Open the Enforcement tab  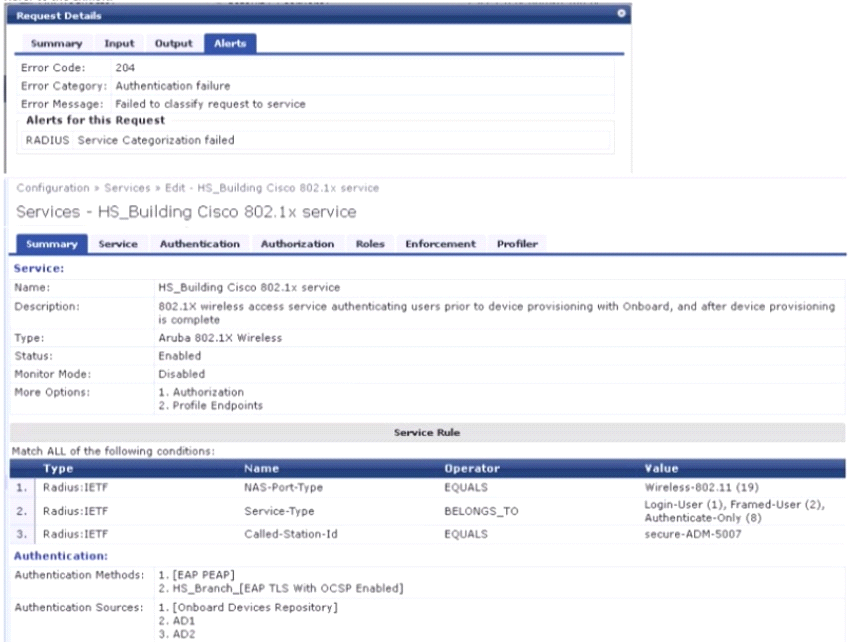[441, 244]
